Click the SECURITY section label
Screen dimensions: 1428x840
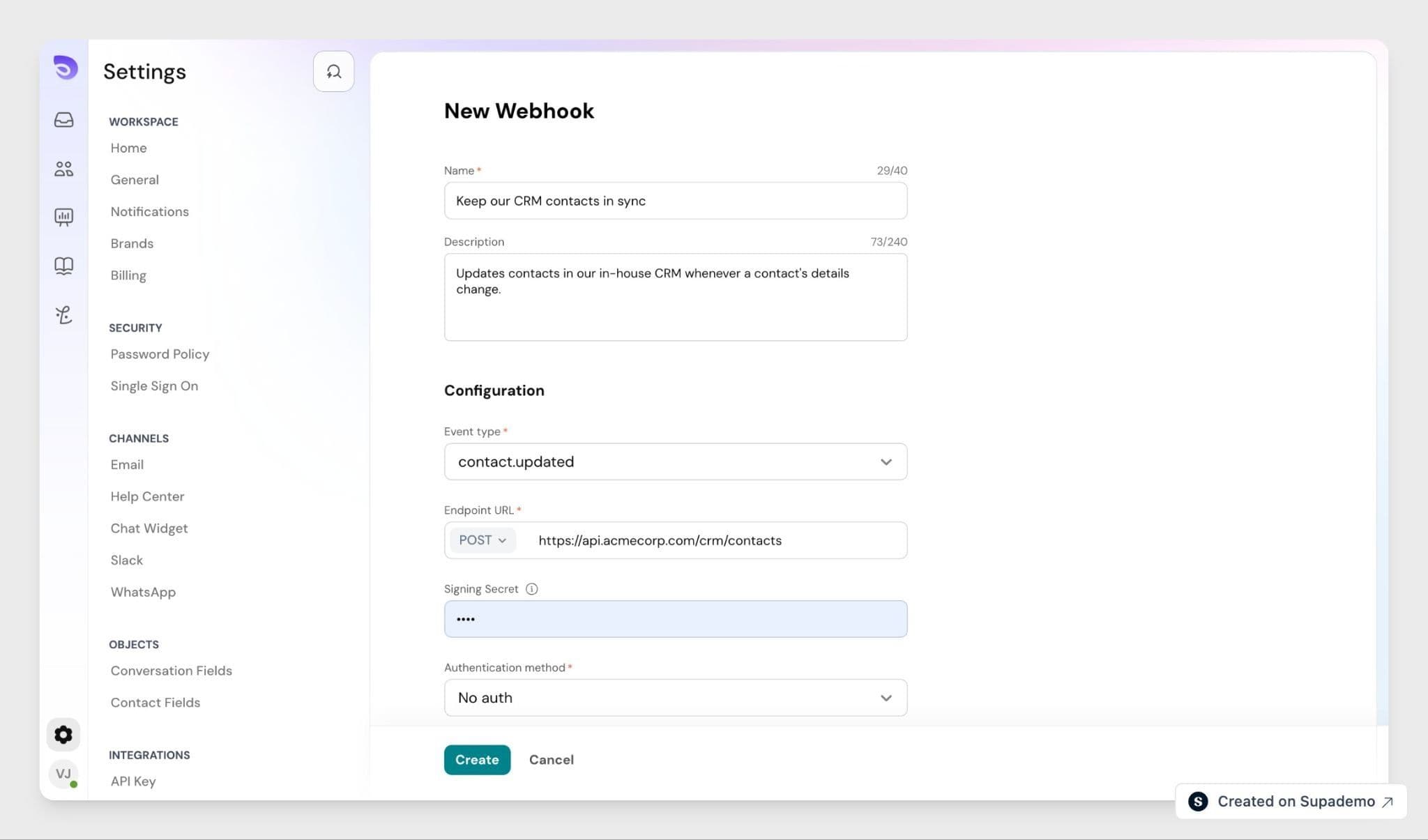135,328
